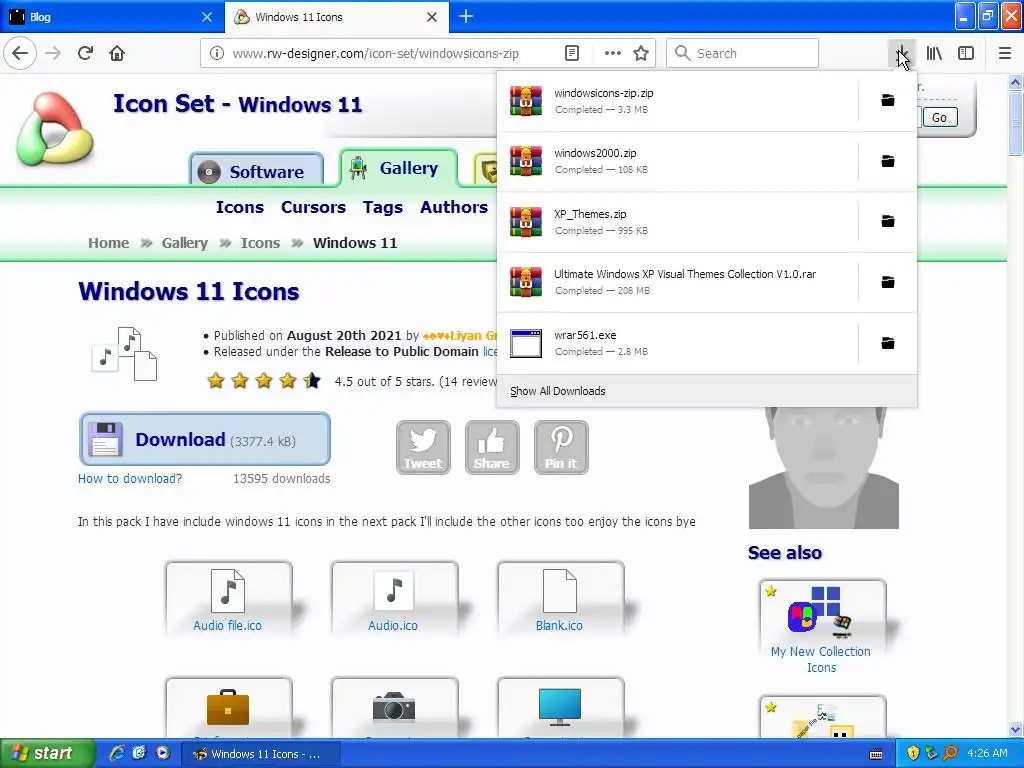Screen dimensions: 1024x768
Task: Open the Windows Start menu
Action: 47,753
